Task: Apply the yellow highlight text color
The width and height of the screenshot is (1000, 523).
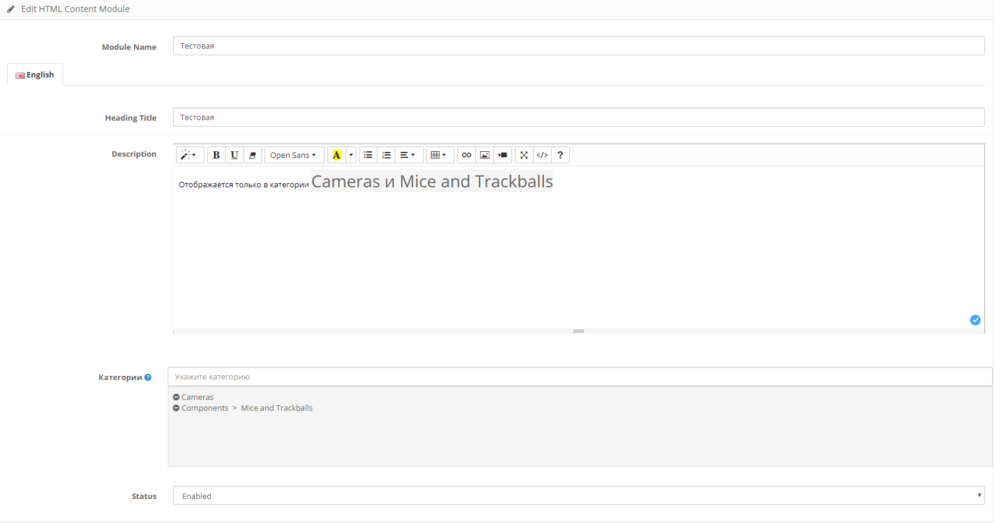Action: pos(336,155)
